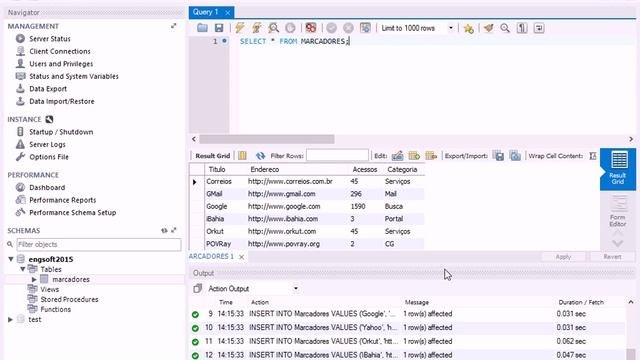The image size is (640, 360).
Task: Toggle word wrap icon in editor toolbar
Action: coord(539,28)
